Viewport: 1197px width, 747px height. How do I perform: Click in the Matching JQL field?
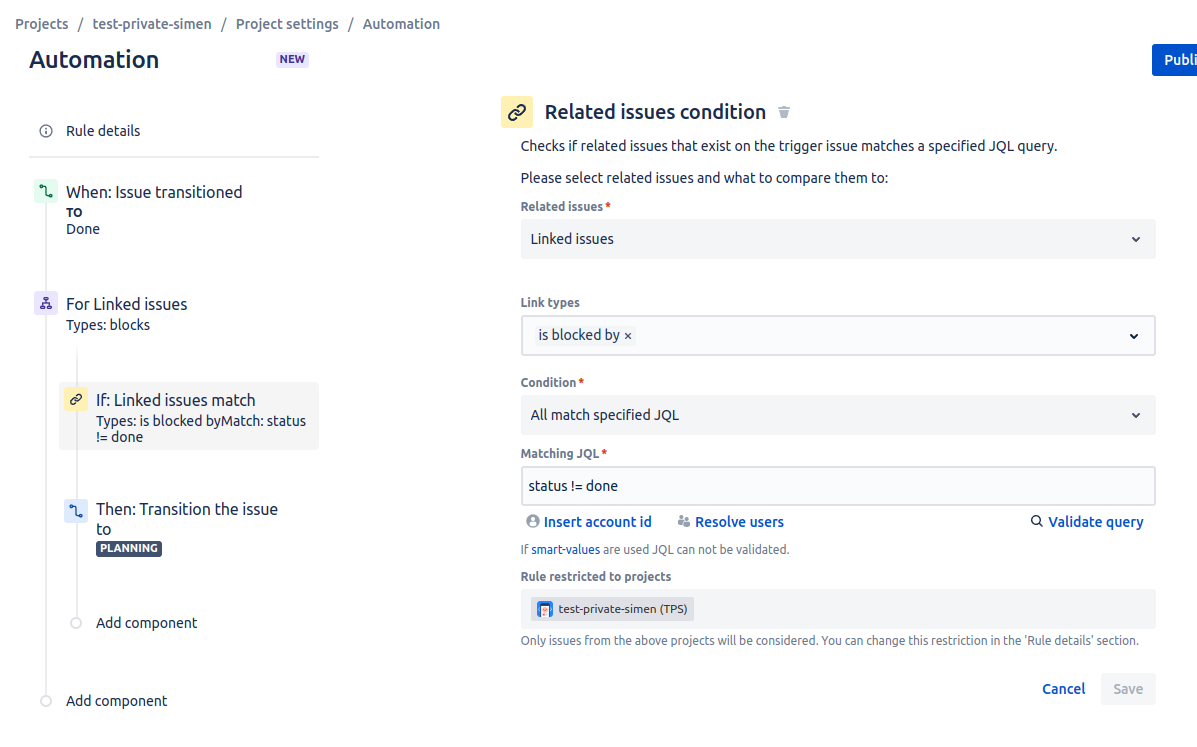(x=837, y=486)
